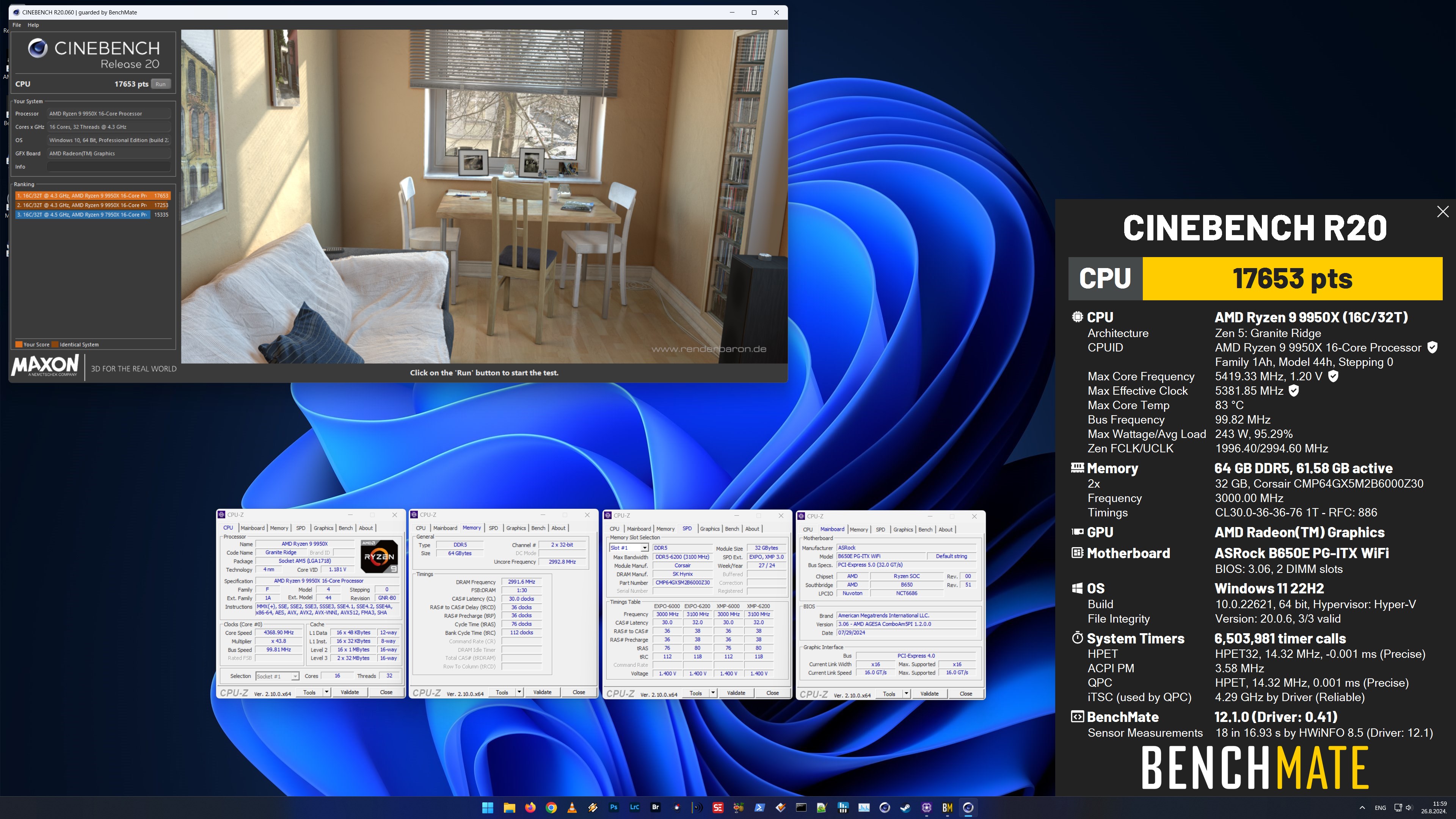Open Tools dropdown arrow in CPU-Z SPD window

coord(713,693)
